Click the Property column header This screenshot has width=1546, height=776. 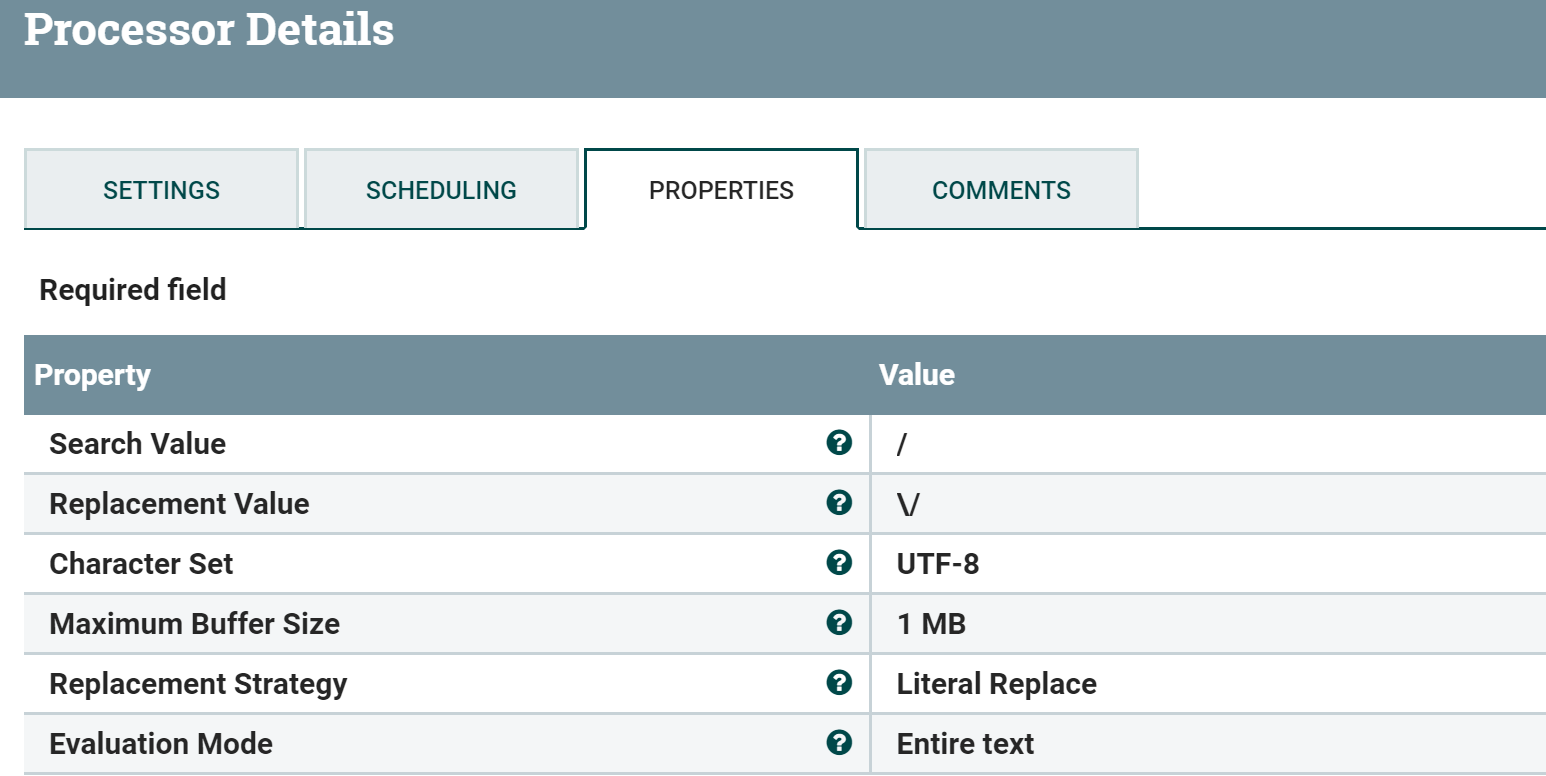(92, 375)
